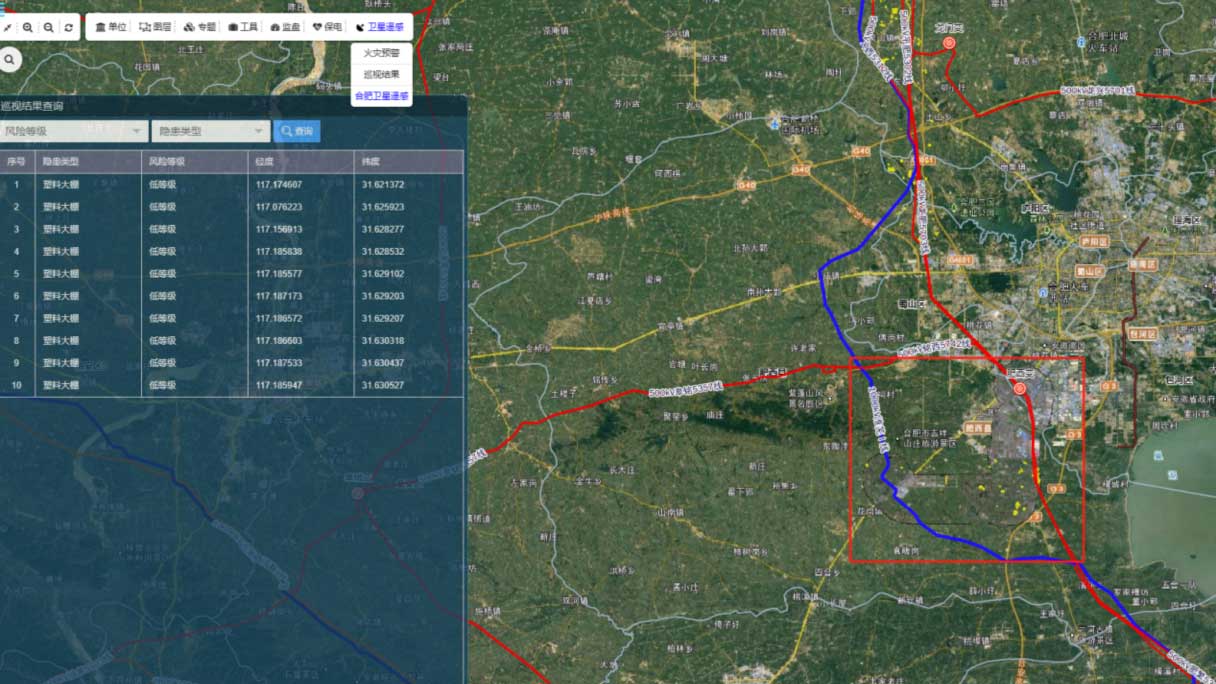The width and height of the screenshot is (1216, 684).
Task: Choose 合肥卫星遥感 menu entry
Action: coord(381,96)
